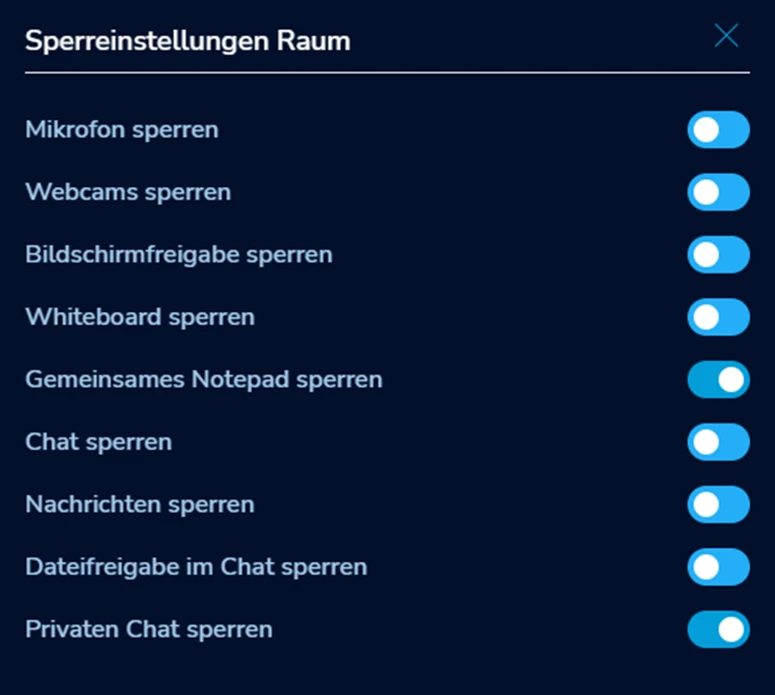Select the Nachrichten sperren text label
The image size is (775, 695).
coord(140,504)
